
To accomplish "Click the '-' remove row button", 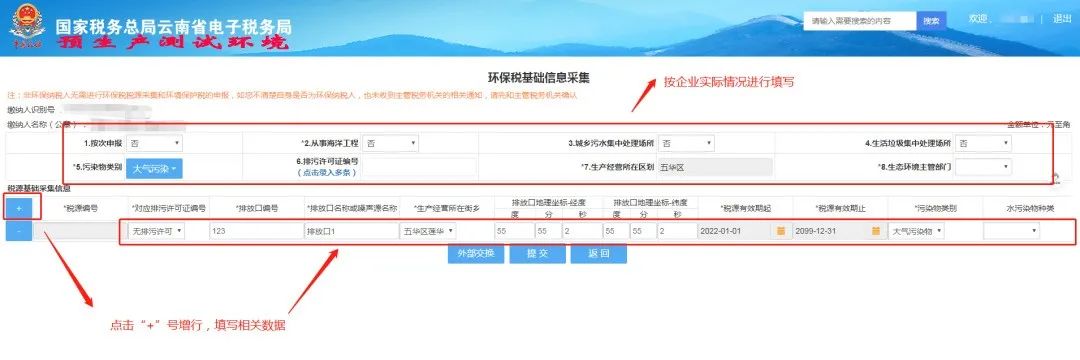I will pos(19,231).
